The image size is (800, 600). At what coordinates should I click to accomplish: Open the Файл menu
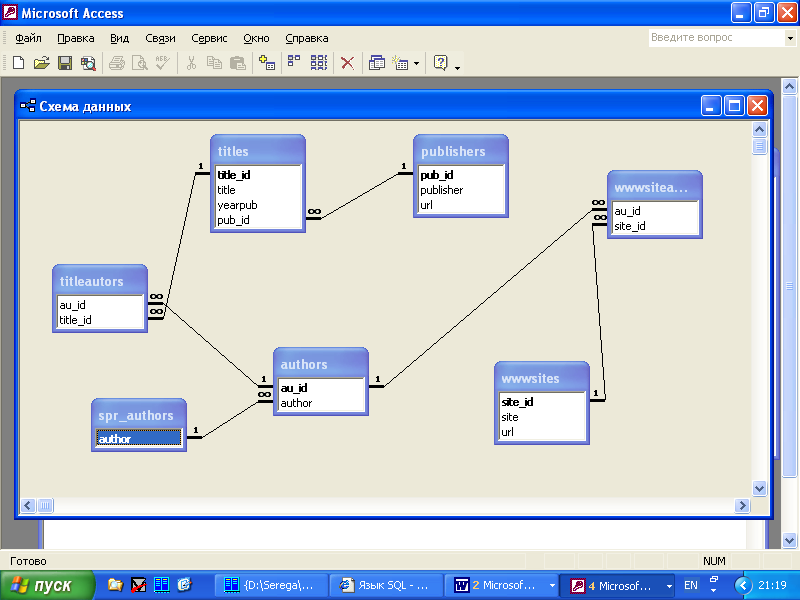[x=28, y=38]
